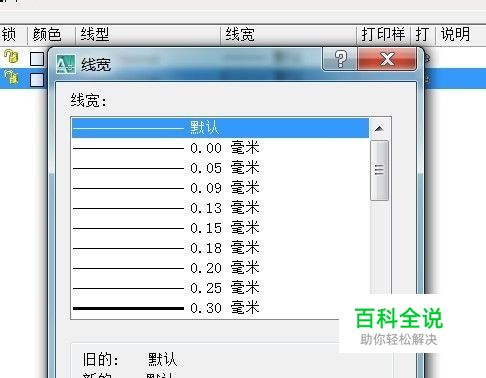486x378 pixels.
Task: Select the 0.25 毫米 lineweight
Action: pyautogui.click(x=220, y=288)
